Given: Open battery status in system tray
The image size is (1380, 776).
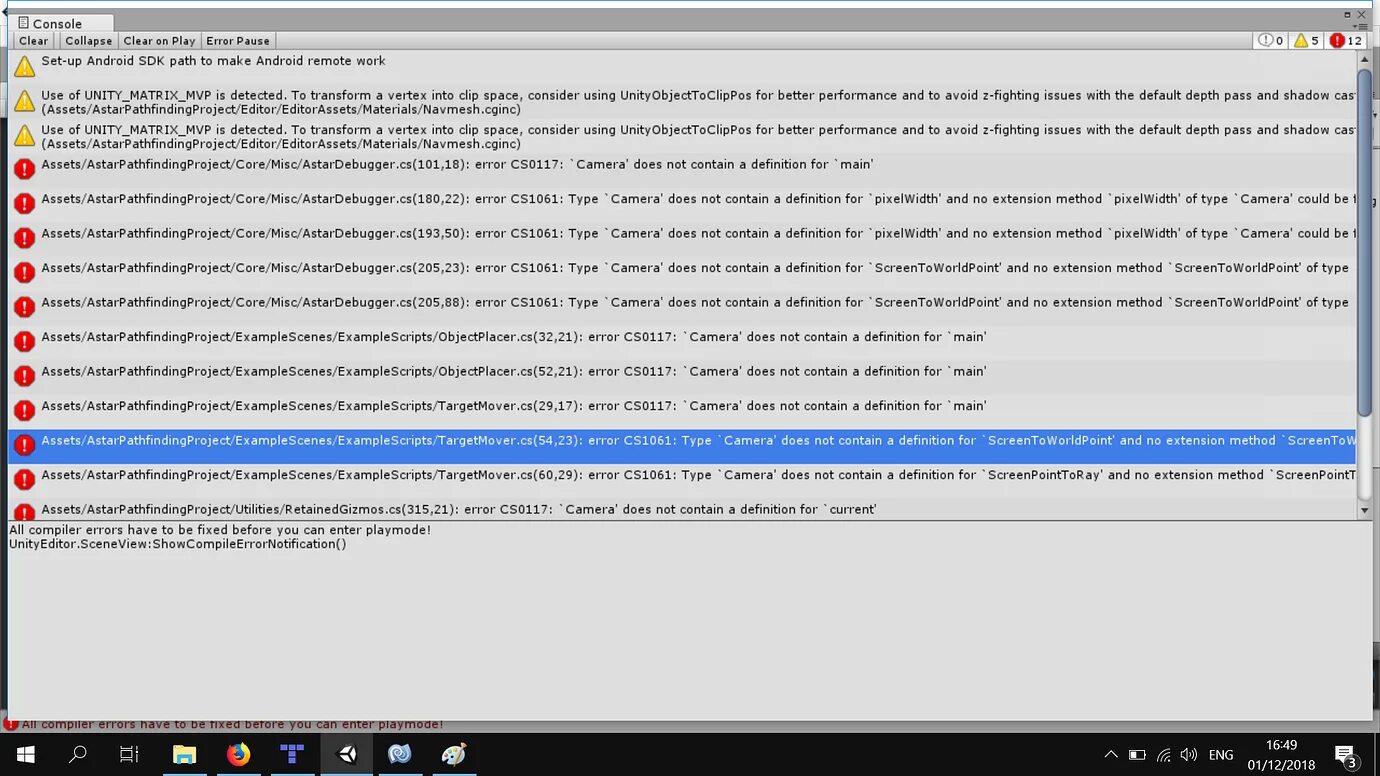Looking at the screenshot, I should click(1137, 755).
